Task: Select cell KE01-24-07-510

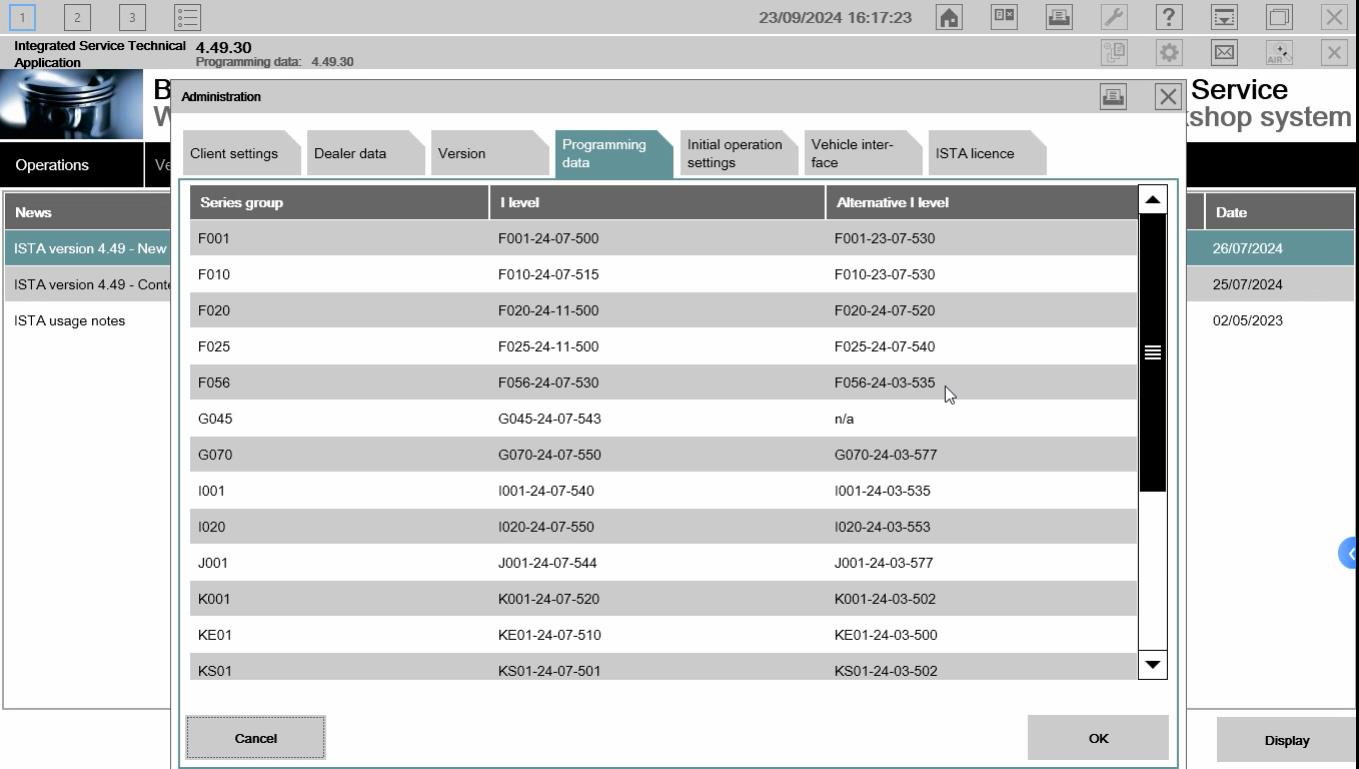Action: 657,634
